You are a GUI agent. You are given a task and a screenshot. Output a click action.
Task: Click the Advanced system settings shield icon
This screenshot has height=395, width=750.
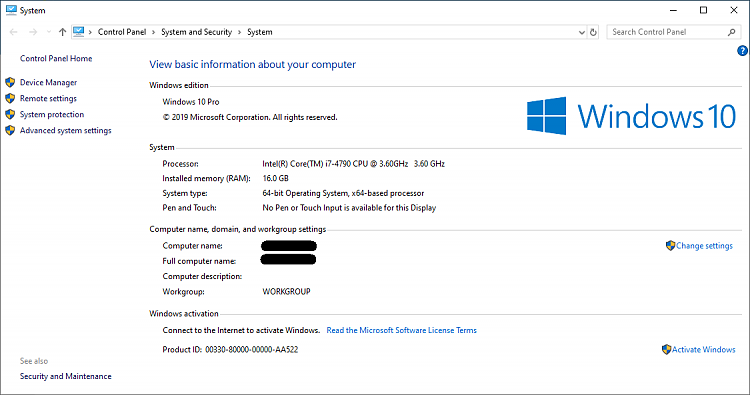click(10, 130)
